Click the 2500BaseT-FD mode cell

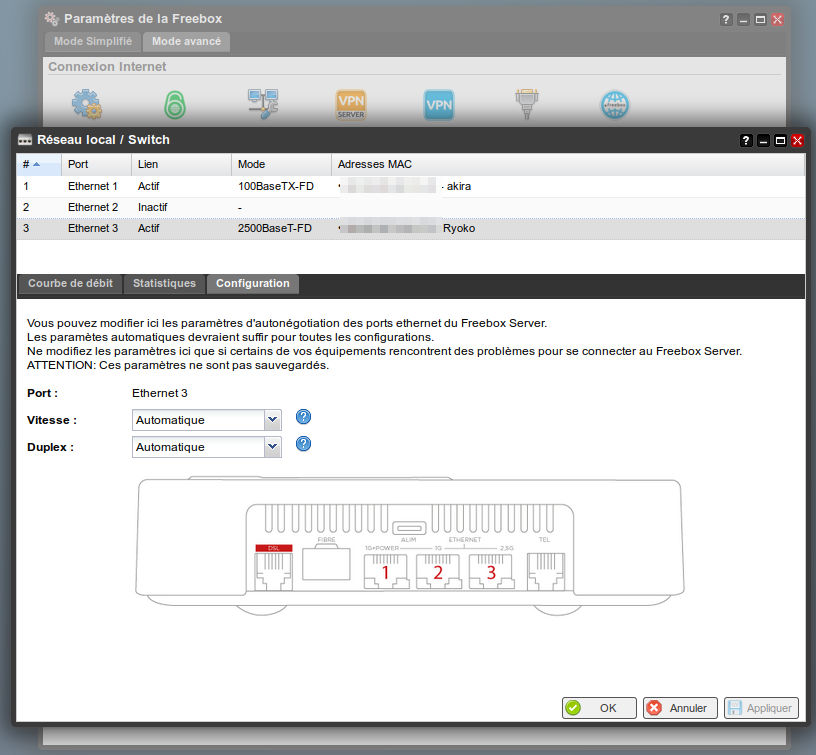pyautogui.click(x=275, y=228)
